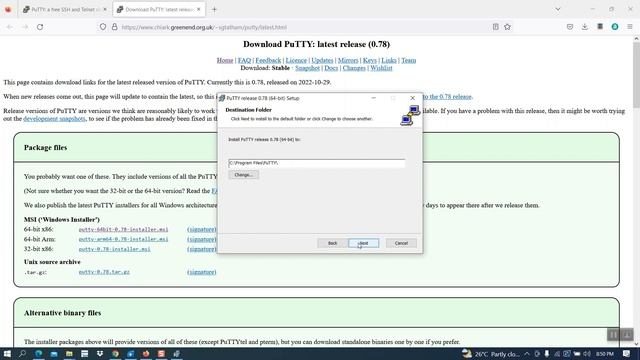Open Dropbox from taskbar
Screen dimensions: 640x360
click(x=100, y=353)
